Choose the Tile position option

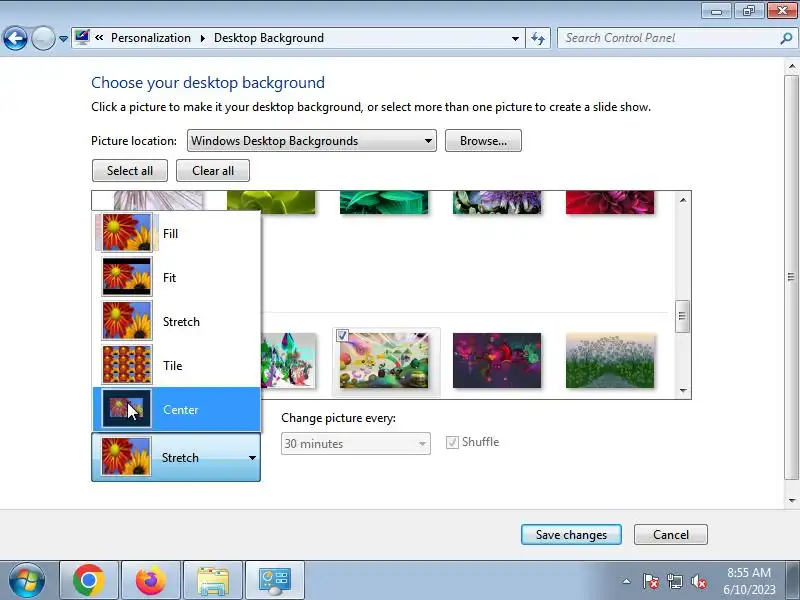coord(176,365)
